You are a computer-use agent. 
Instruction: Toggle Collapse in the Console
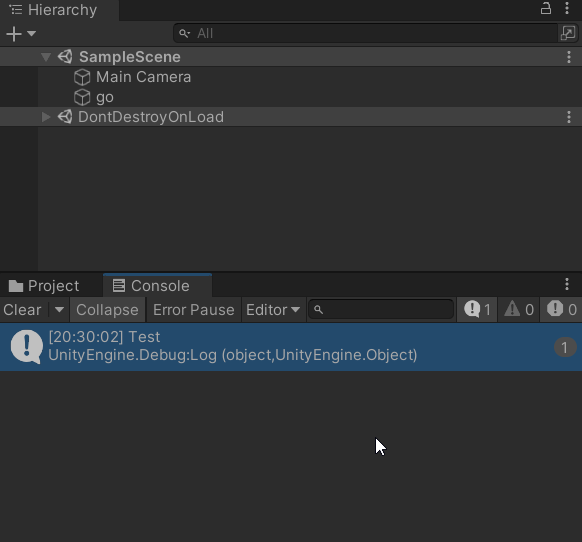[x=107, y=310]
